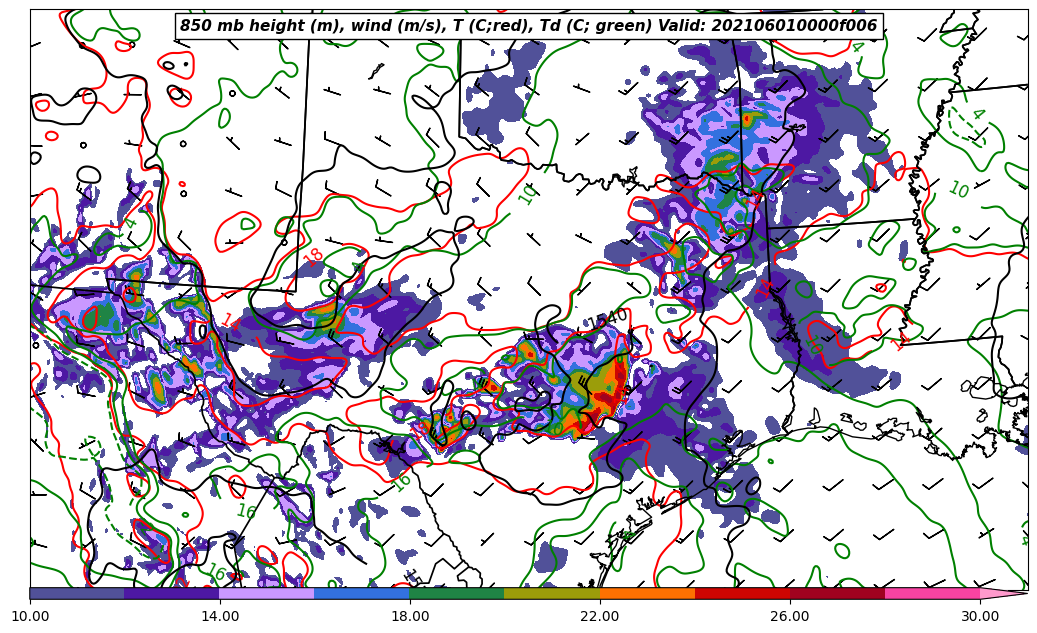Pick the bright red 24–26 colorbar segment
The image size is (1037, 633).
coord(742,593)
